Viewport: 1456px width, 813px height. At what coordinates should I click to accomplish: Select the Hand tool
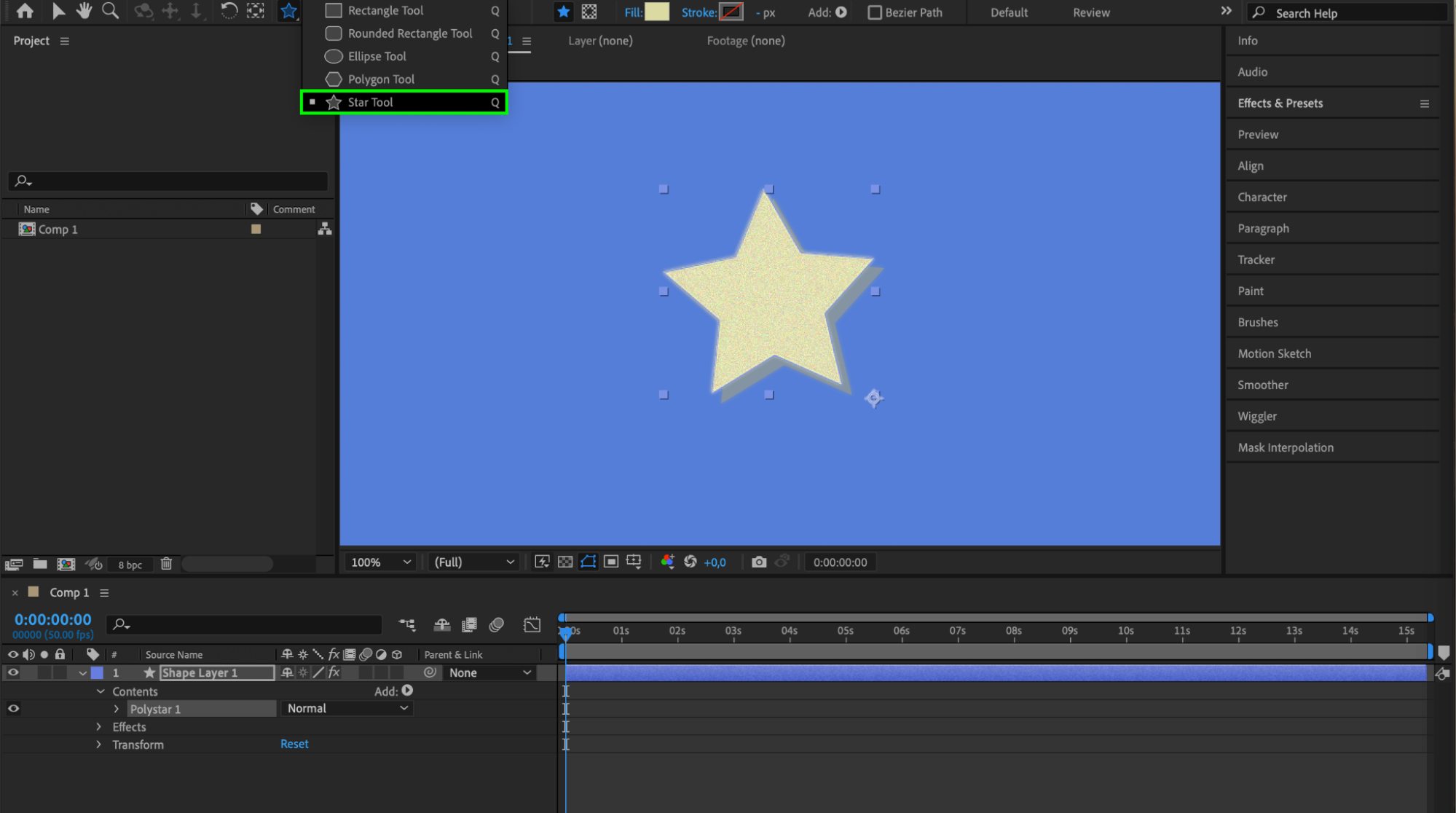click(x=84, y=10)
